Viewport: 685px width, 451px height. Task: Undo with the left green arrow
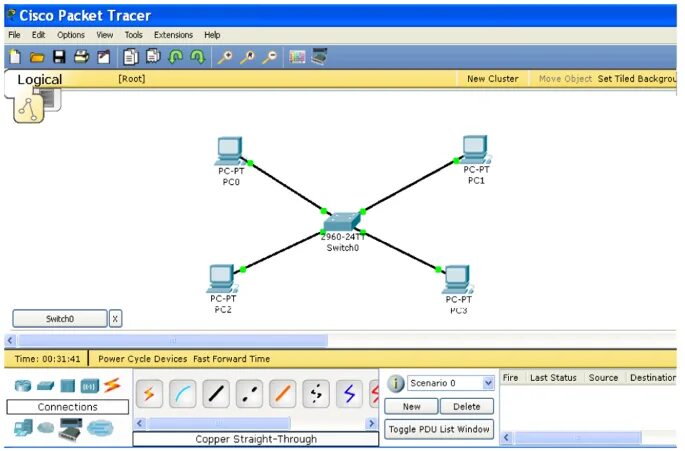click(x=176, y=57)
